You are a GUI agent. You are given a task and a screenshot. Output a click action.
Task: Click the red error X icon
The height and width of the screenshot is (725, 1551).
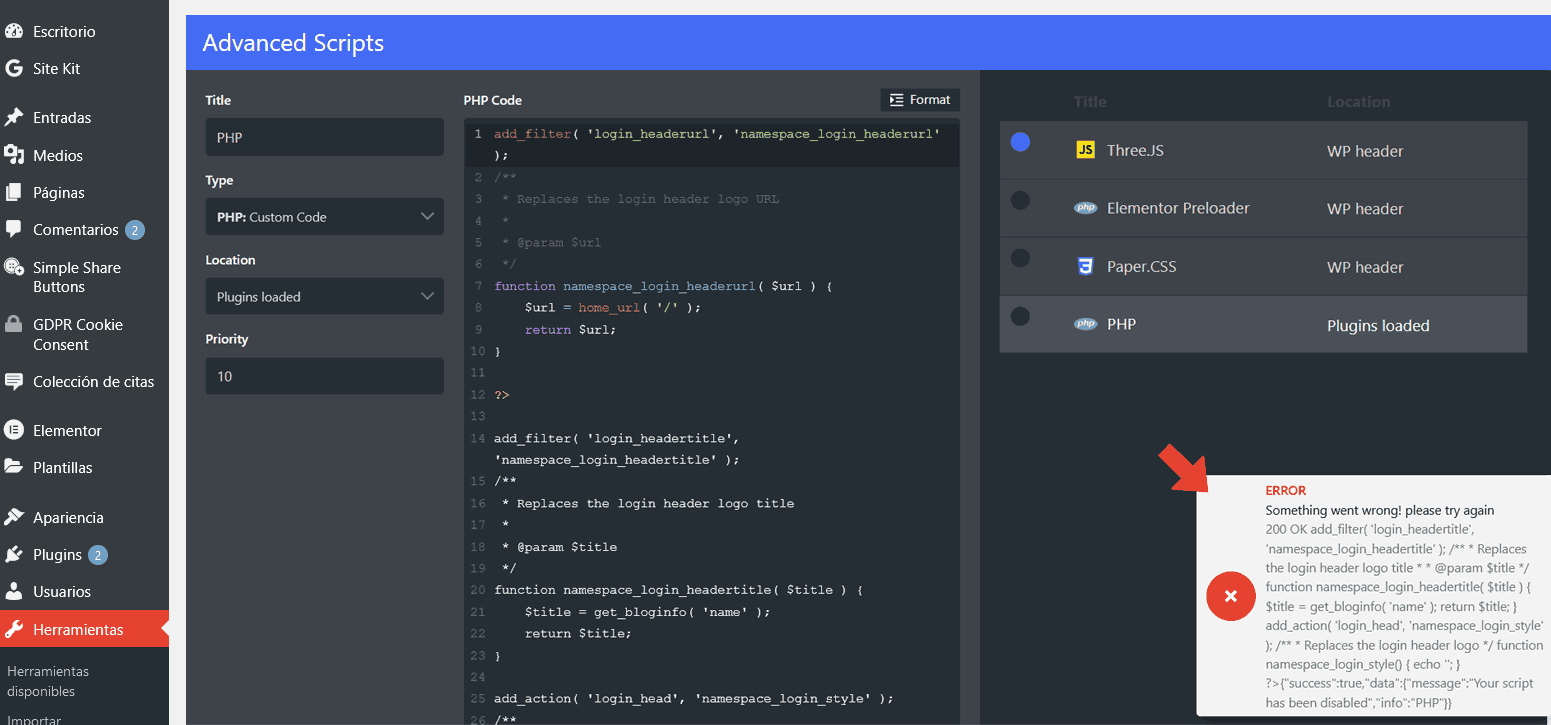tap(1231, 596)
